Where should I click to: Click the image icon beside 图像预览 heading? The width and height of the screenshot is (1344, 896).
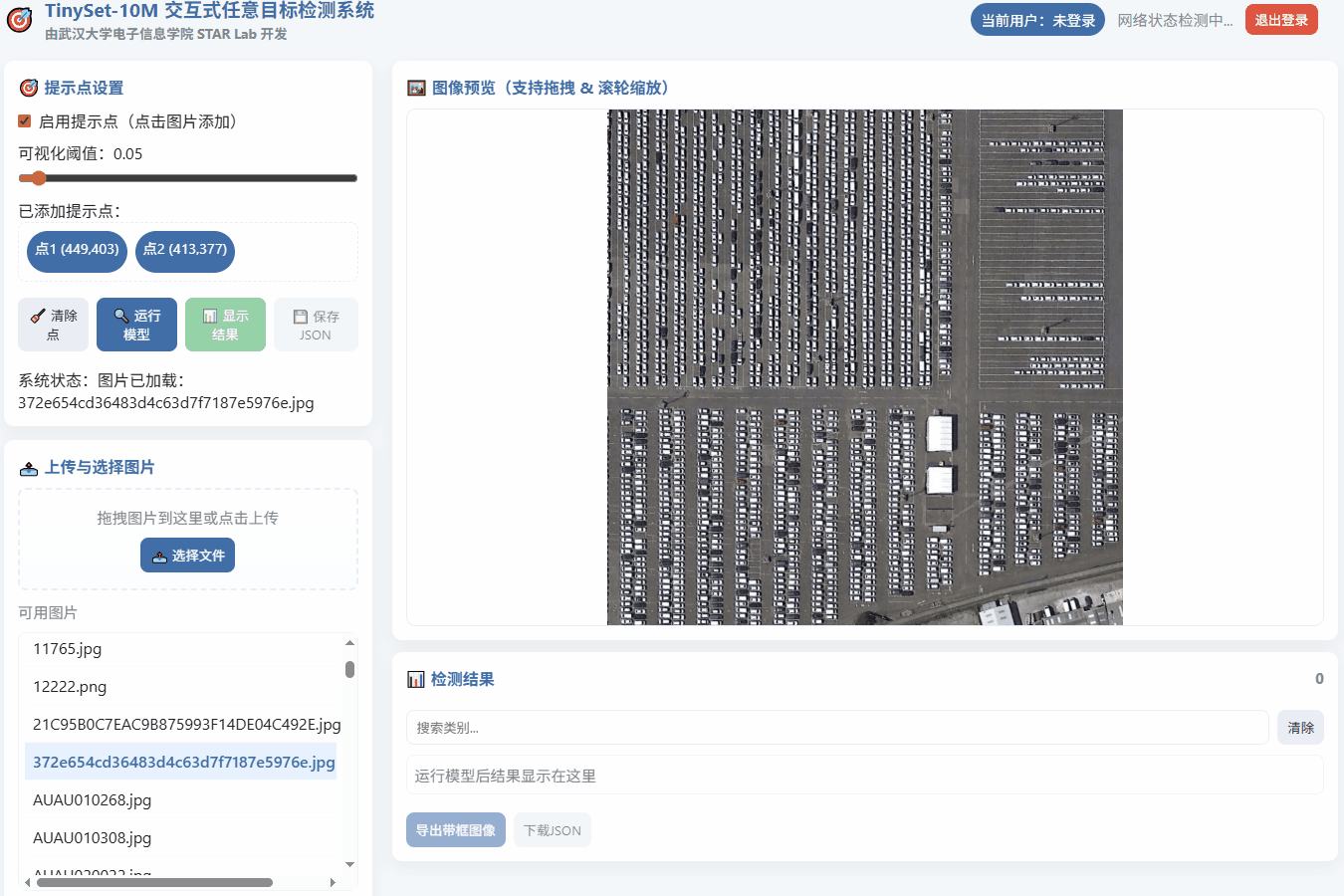[416, 88]
